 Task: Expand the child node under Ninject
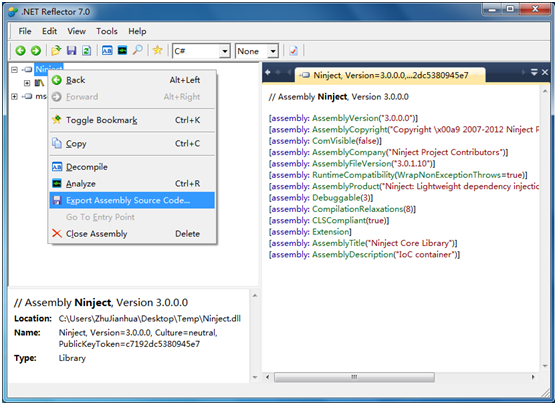pos(27,83)
